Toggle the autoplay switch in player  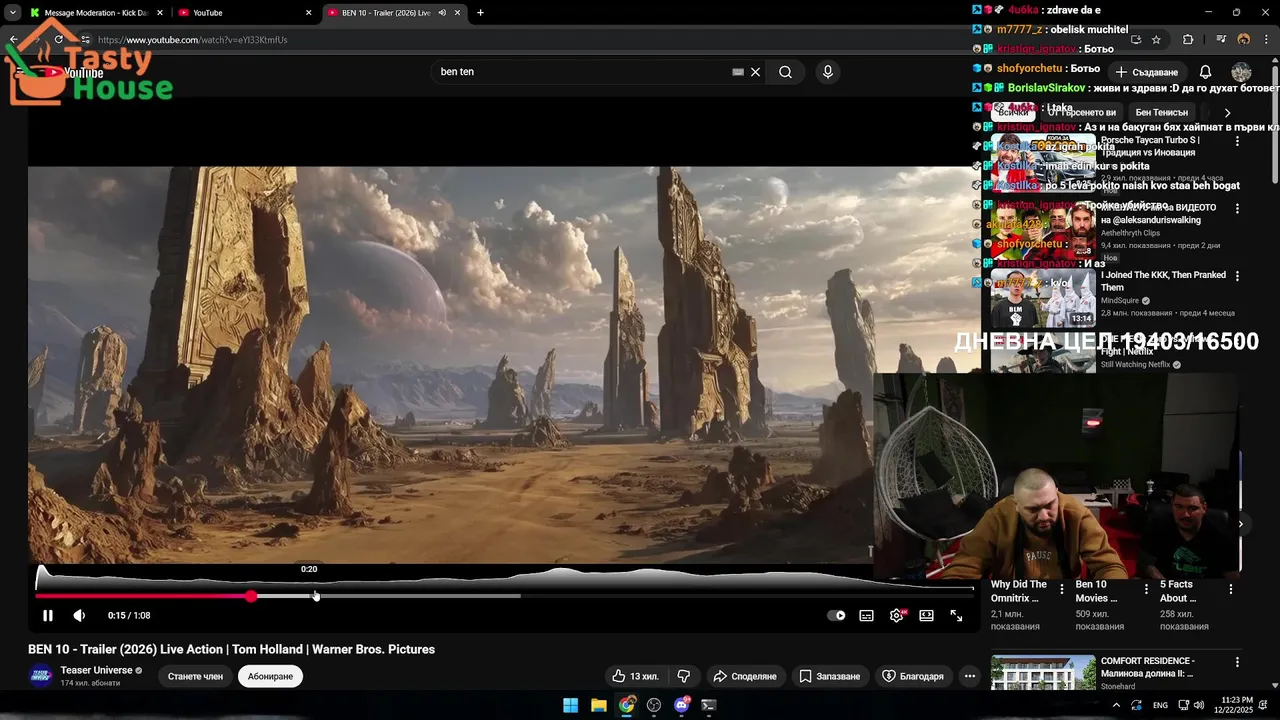pyautogui.click(x=836, y=616)
